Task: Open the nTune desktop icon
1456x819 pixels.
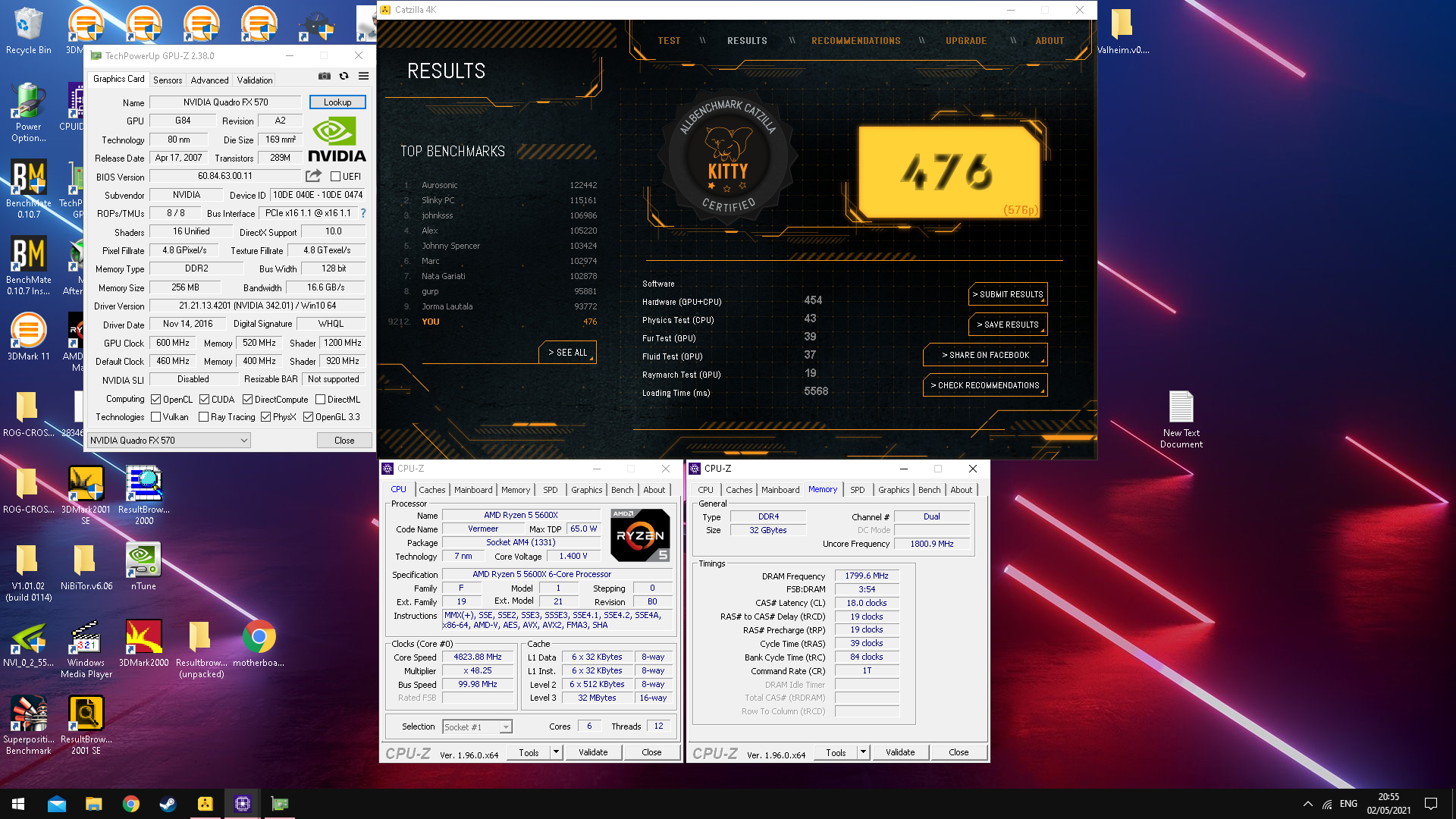Action: [143, 566]
